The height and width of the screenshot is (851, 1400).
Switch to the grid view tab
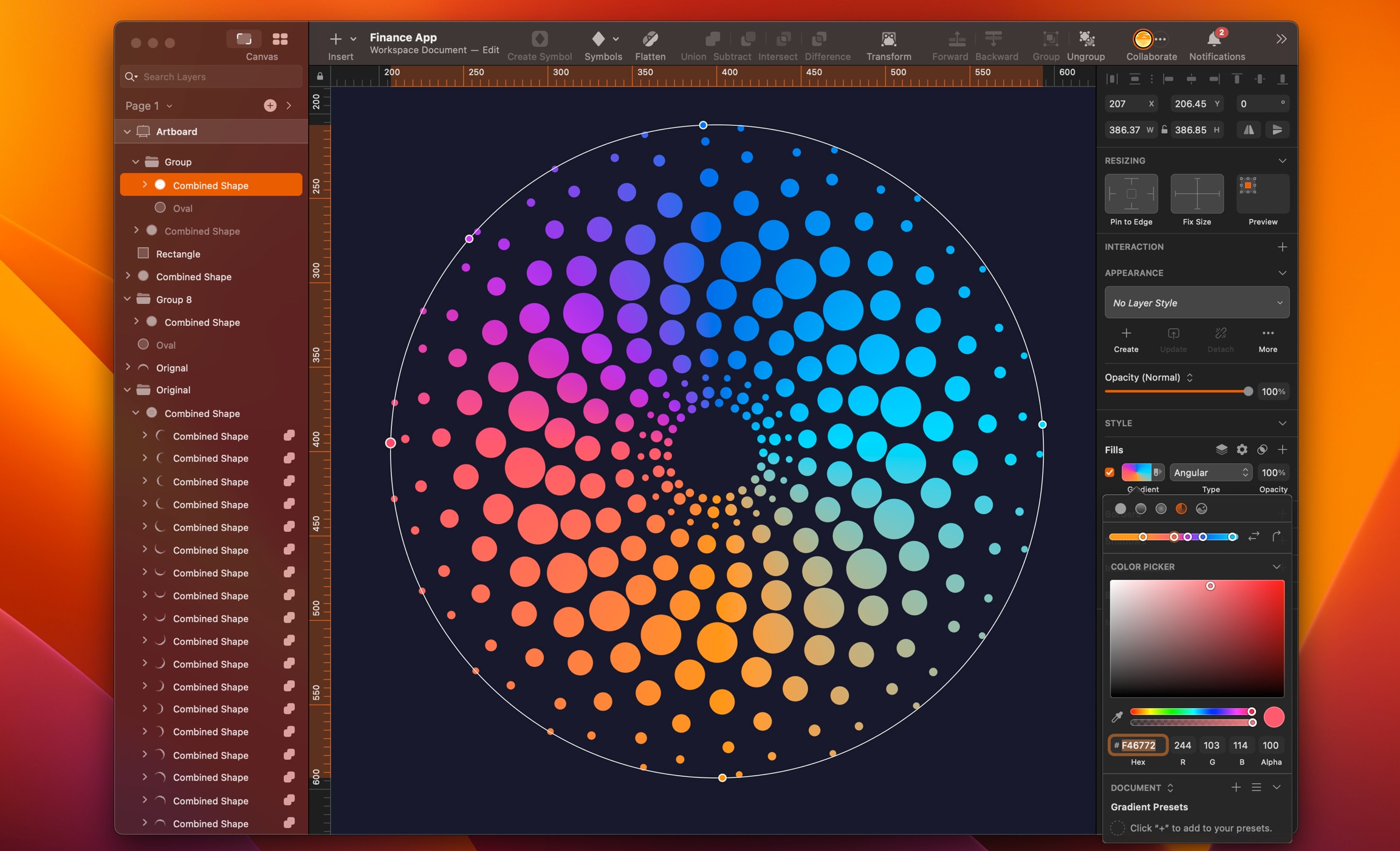(x=280, y=38)
